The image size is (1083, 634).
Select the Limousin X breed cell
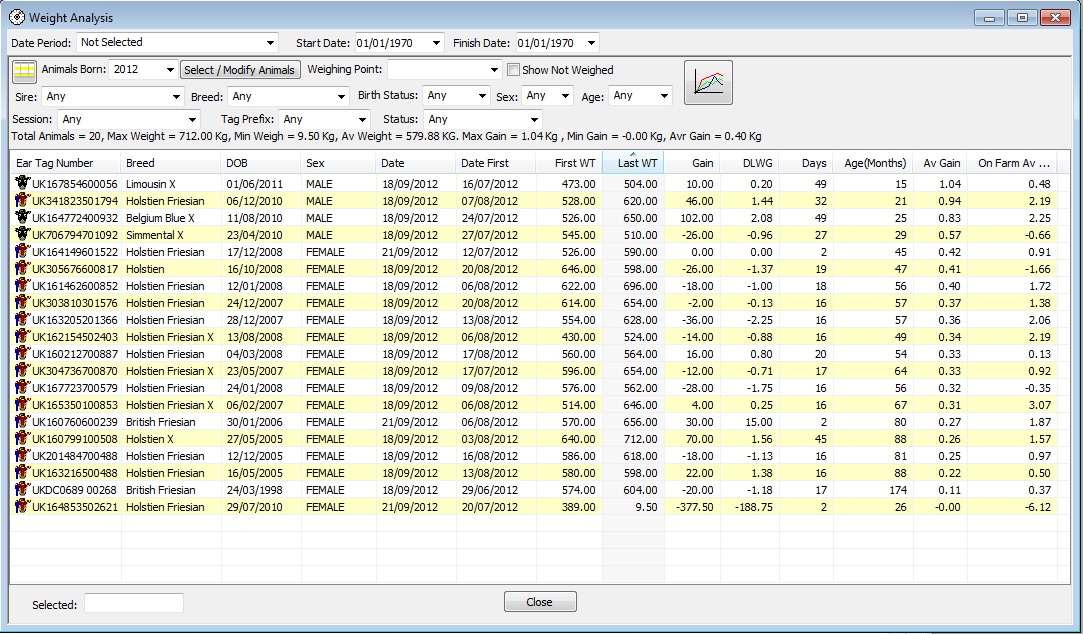pos(151,184)
